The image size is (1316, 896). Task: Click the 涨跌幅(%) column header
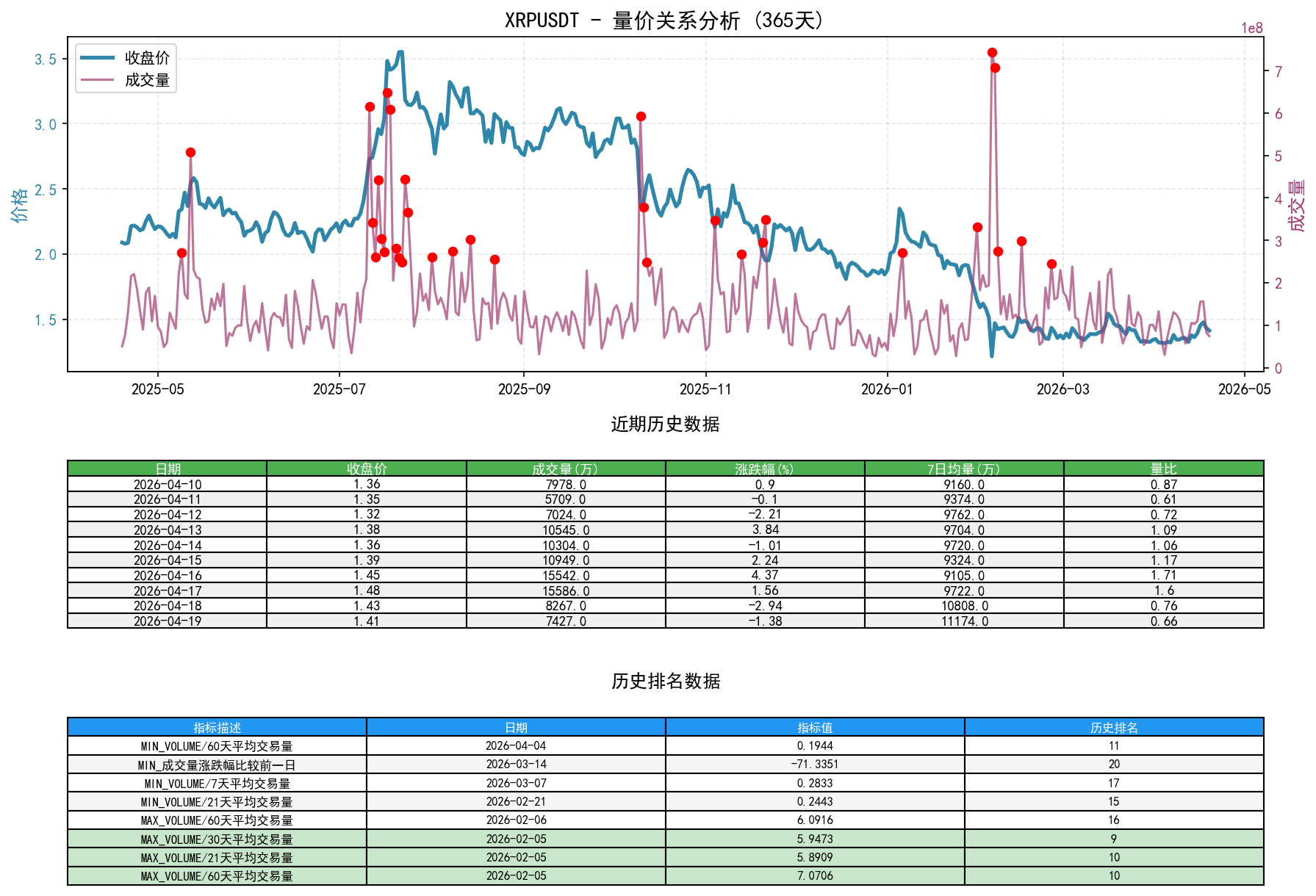[765, 469]
